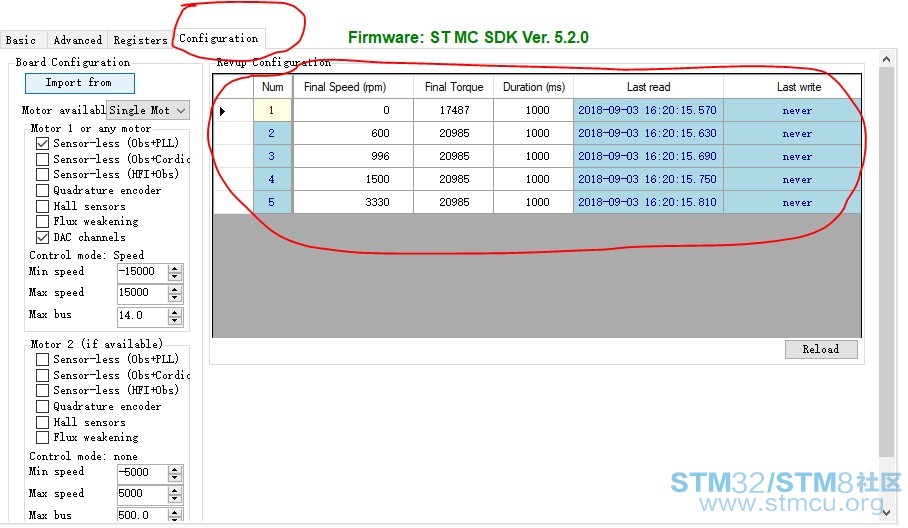Image resolution: width=908 pixels, height=528 pixels.
Task: Enable Motor 1 Flux weakening checkbox
Action: [42, 221]
